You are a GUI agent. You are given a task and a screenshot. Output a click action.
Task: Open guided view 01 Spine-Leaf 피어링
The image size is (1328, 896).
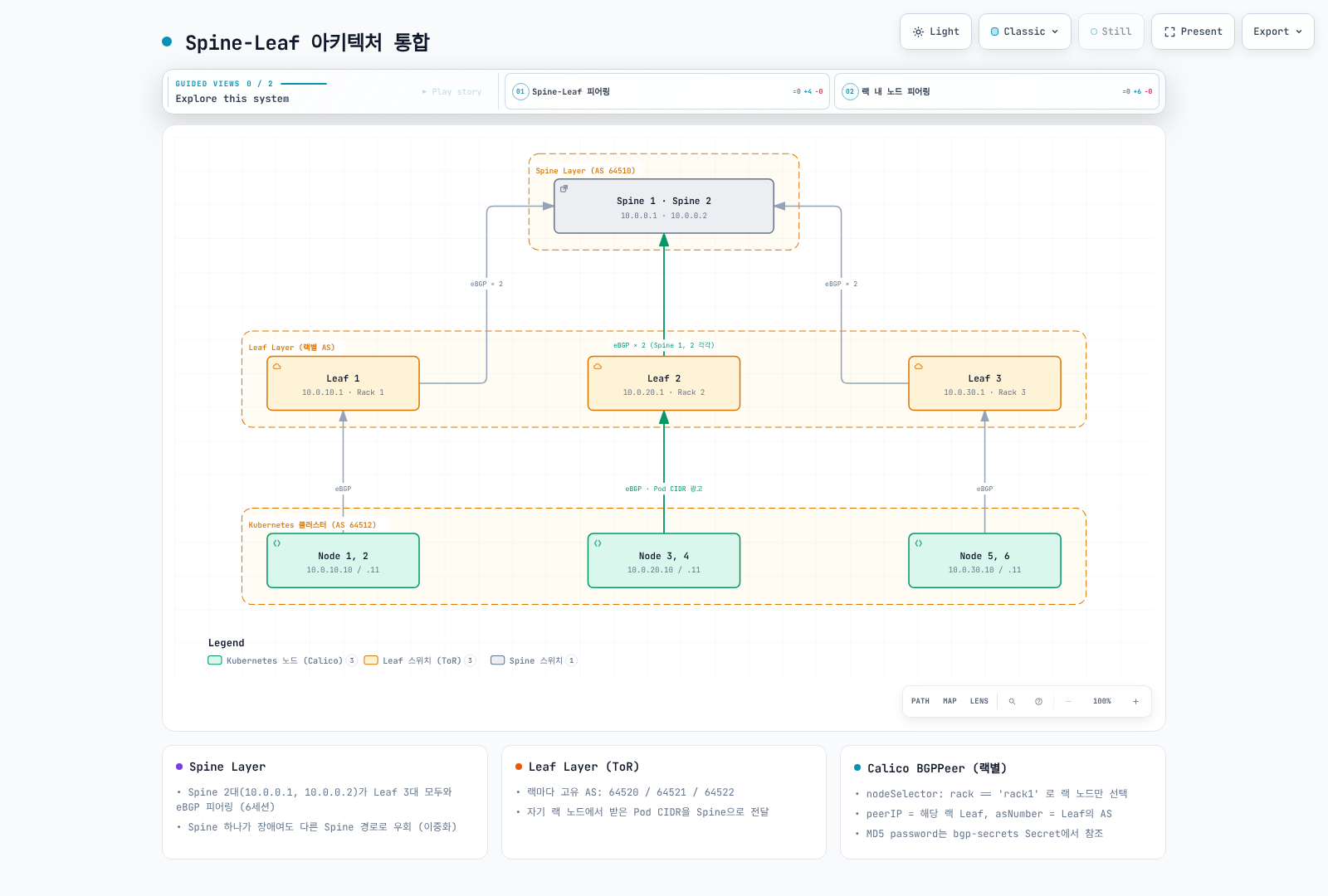667,91
